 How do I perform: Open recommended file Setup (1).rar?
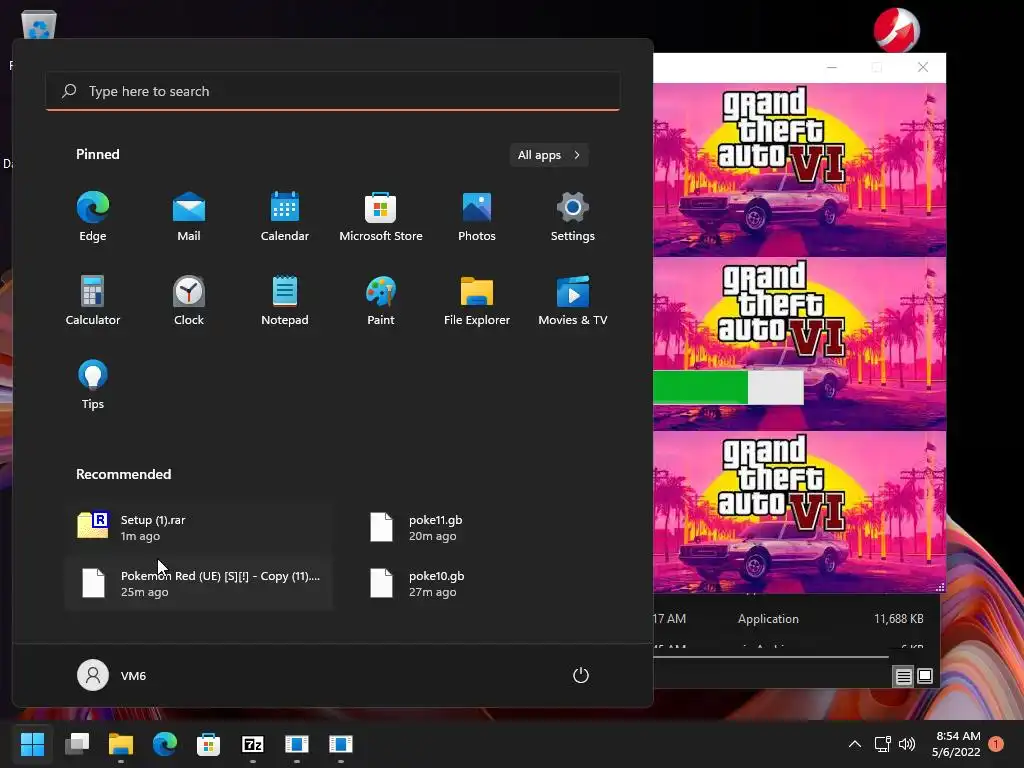tap(199, 528)
